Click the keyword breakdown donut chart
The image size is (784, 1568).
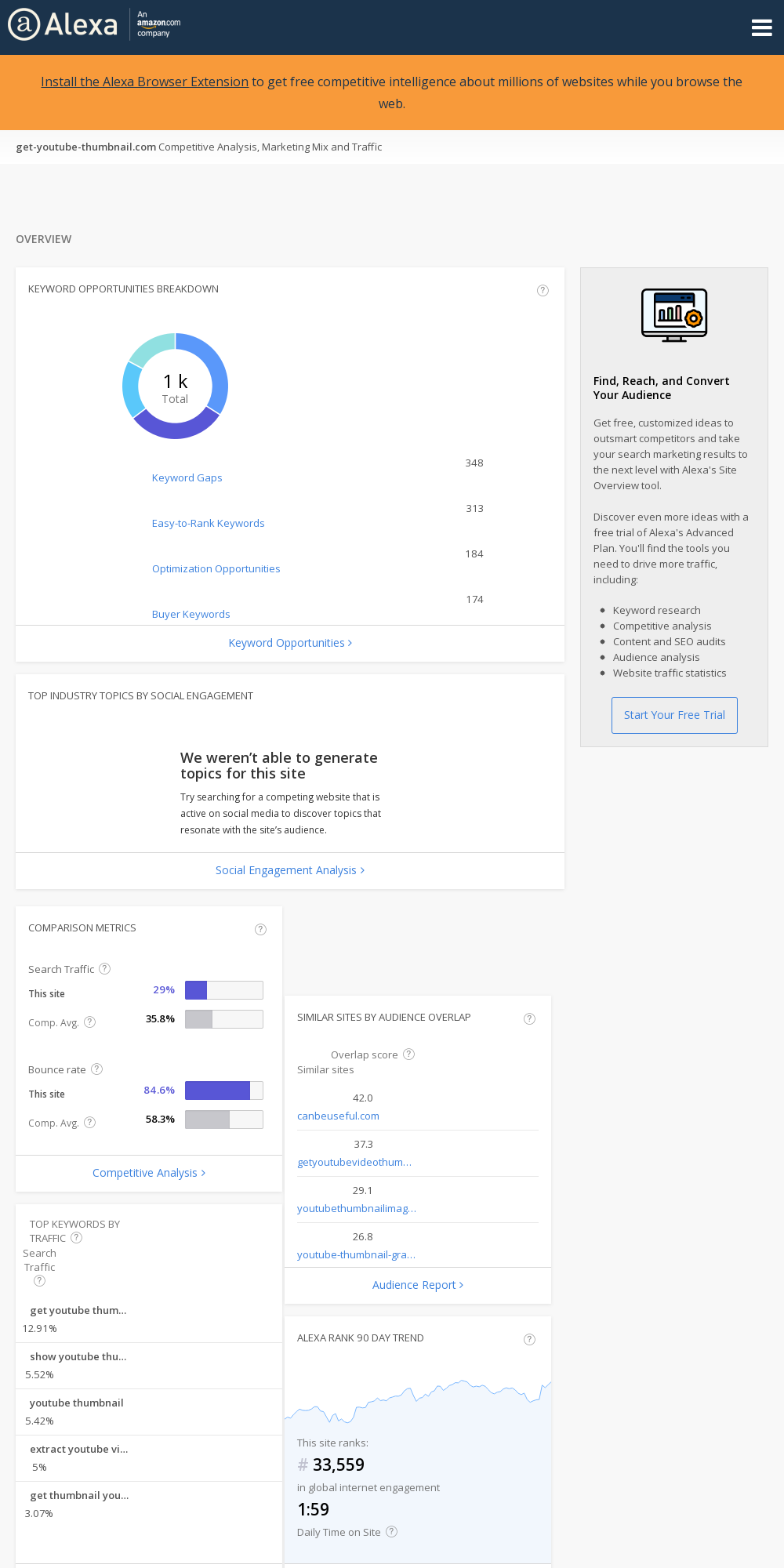[x=176, y=386]
